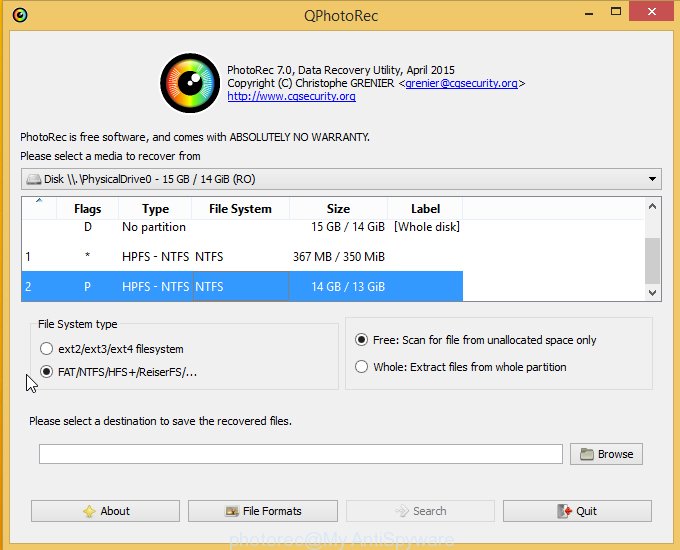Sort partitions by the Flags column
The image size is (680, 550).
87,209
